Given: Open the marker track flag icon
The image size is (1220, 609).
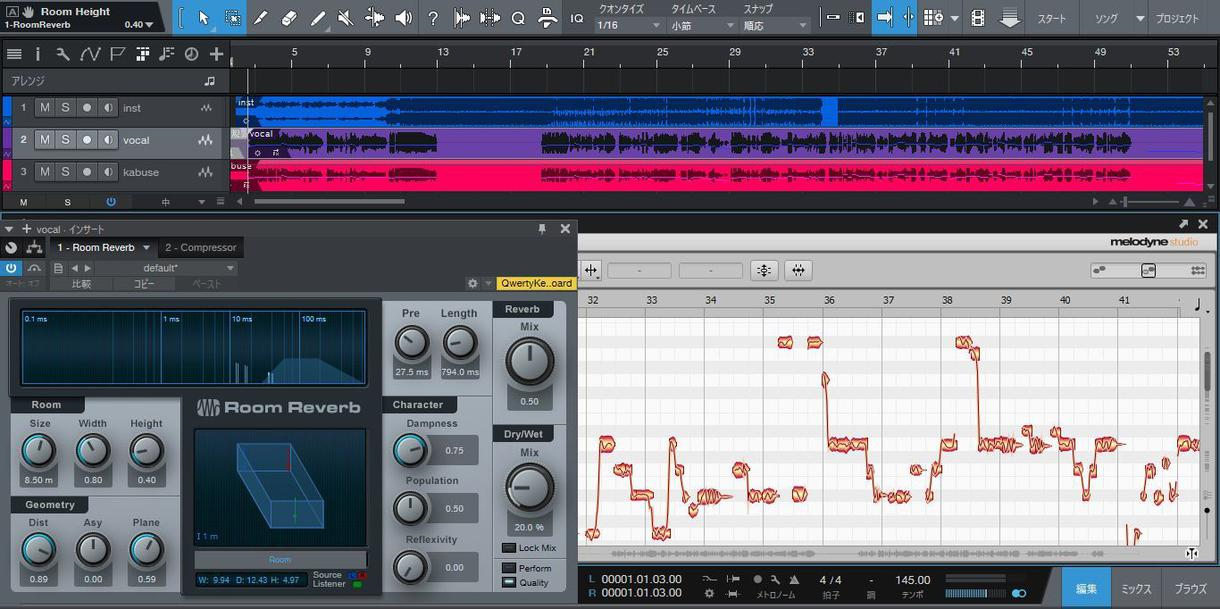Looking at the screenshot, I should pos(117,54).
